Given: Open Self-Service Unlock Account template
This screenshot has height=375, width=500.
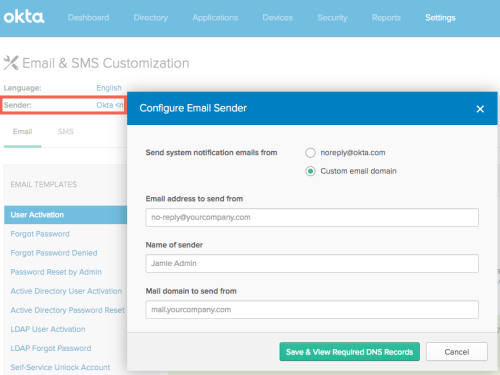Looking at the screenshot, I should pyautogui.click(x=60, y=367).
